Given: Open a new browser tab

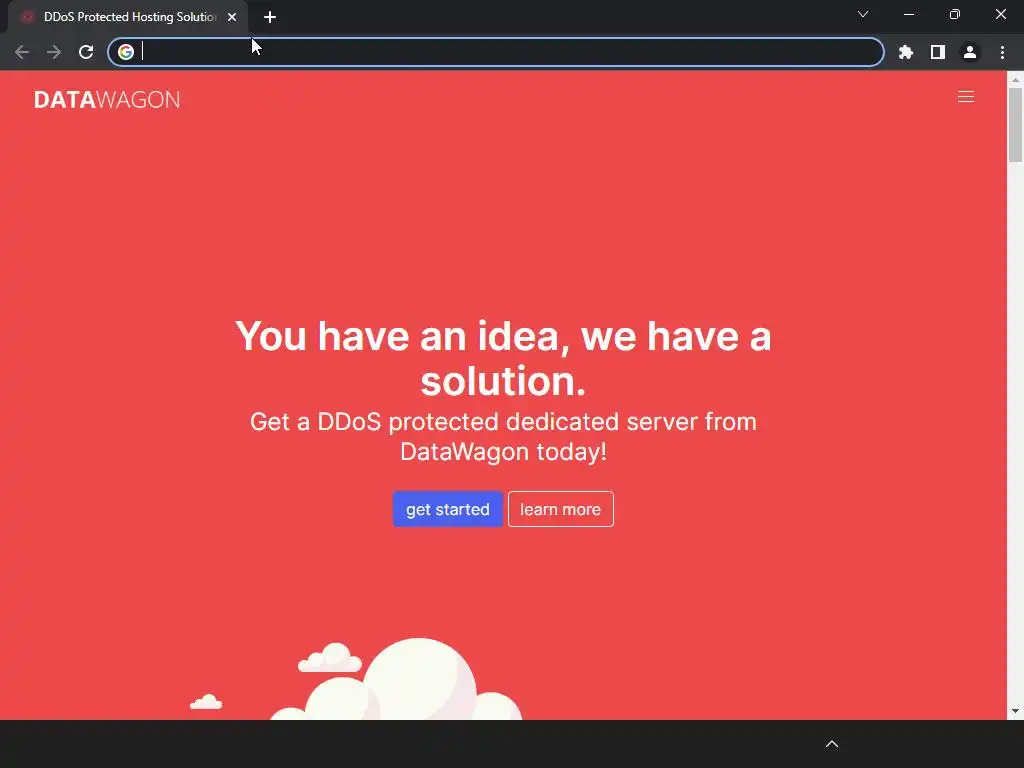Looking at the screenshot, I should 270,17.
